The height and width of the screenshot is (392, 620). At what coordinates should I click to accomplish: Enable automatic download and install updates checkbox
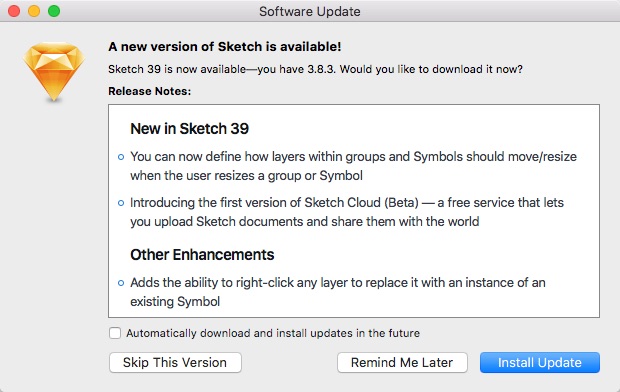(115, 333)
